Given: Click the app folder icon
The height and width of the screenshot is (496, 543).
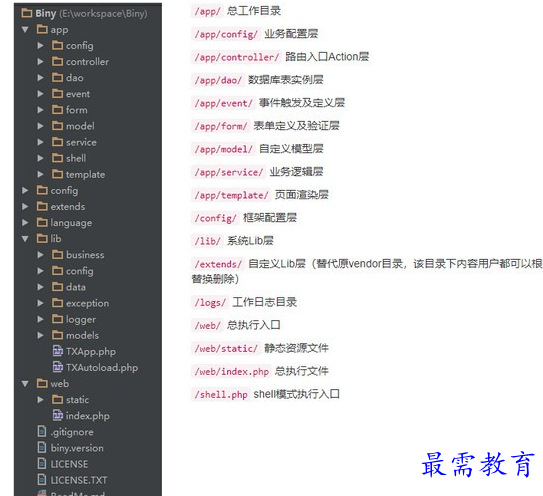Looking at the screenshot, I should [x=42, y=29].
